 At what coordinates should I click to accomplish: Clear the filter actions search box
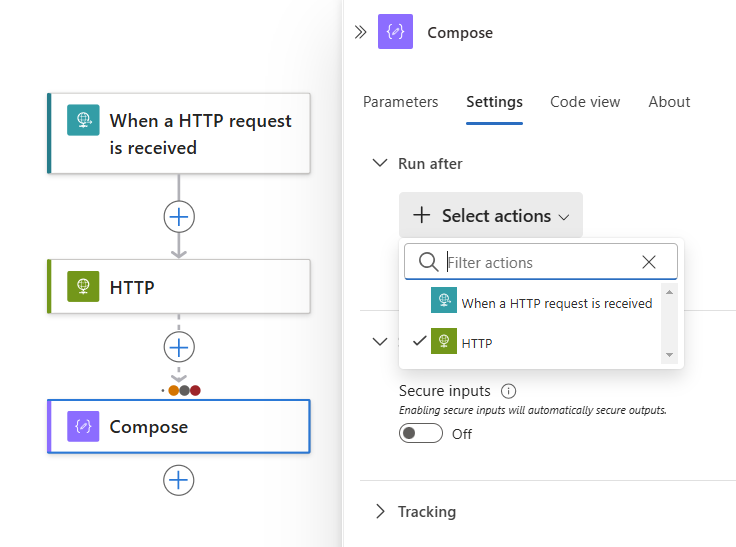point(649,262)
